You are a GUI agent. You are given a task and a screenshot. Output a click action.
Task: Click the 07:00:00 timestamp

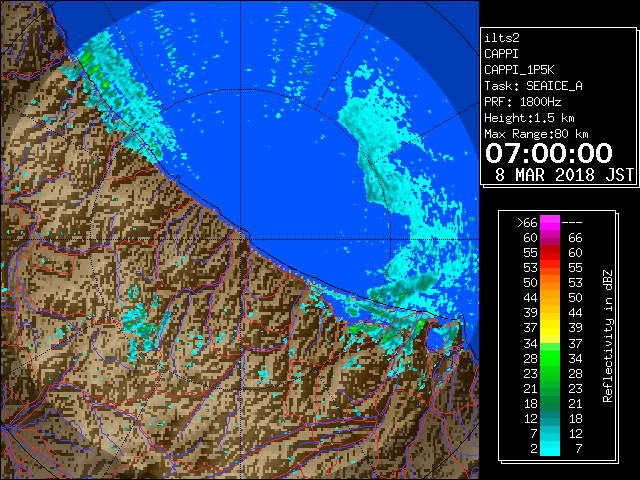click(549, 153)
